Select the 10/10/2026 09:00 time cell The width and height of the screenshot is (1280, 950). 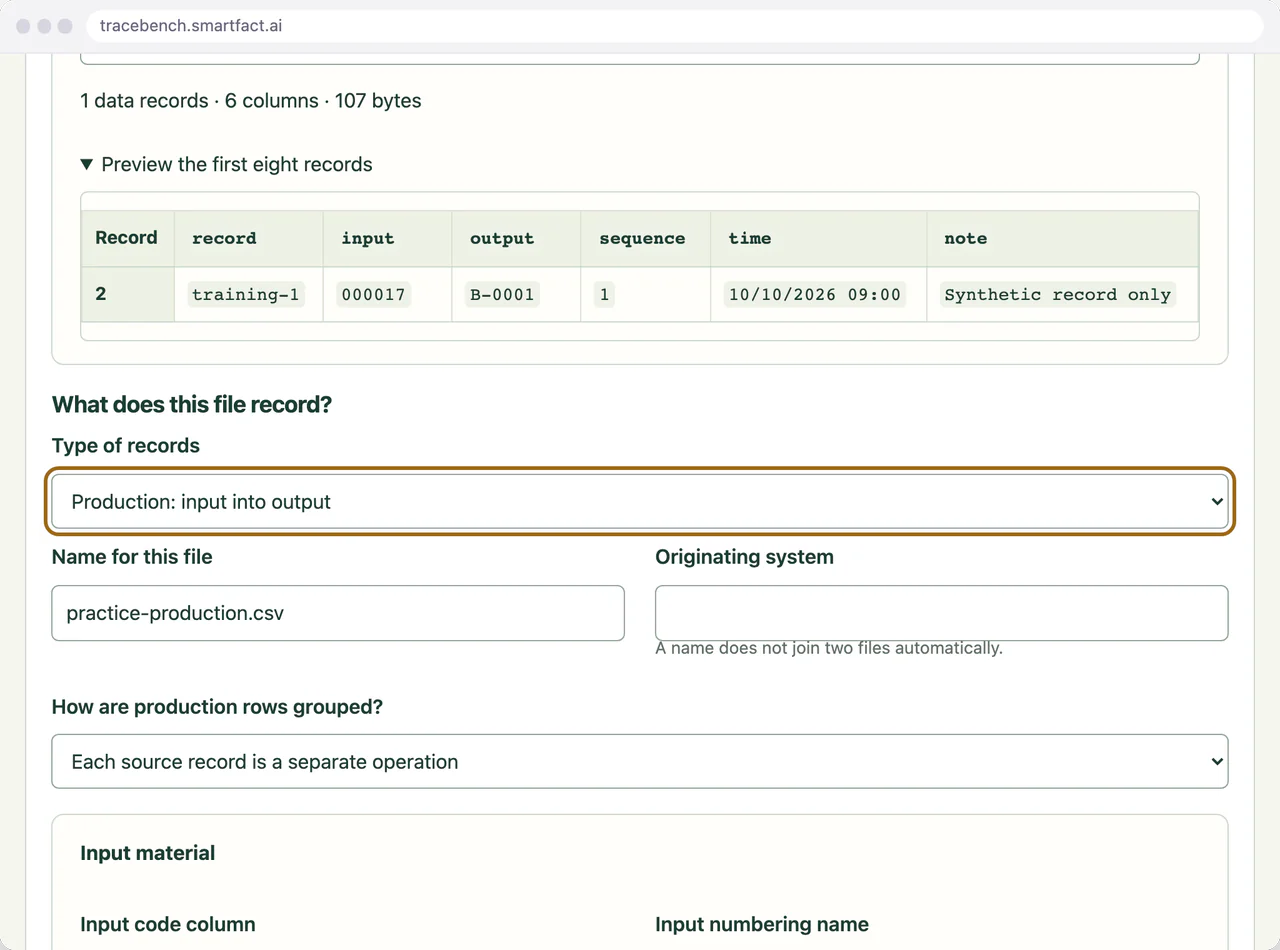pos(815,294)
